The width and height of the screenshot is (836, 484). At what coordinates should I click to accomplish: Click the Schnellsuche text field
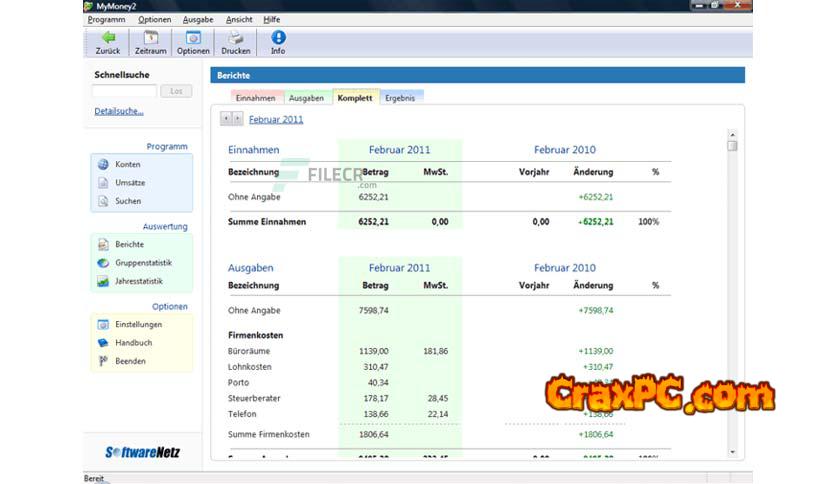125,91
